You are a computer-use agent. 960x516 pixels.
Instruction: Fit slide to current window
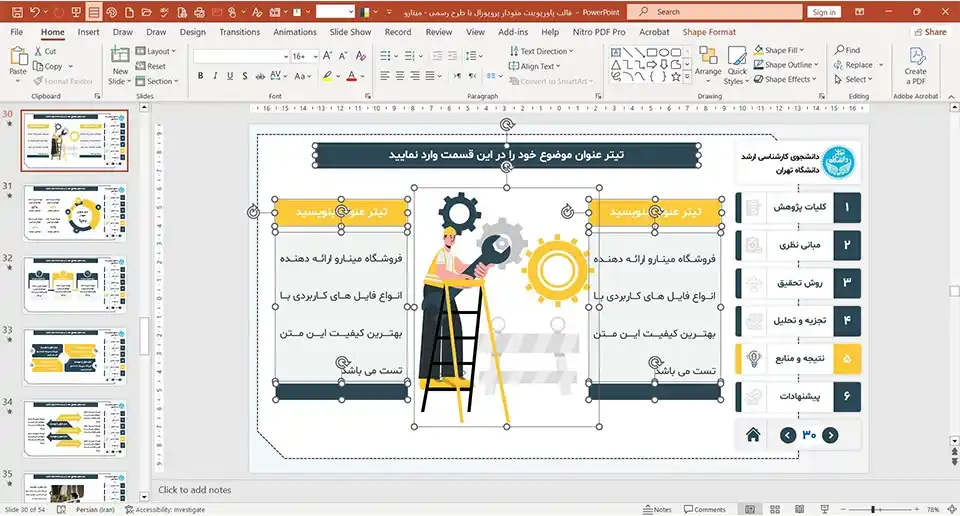click(x=951, y=509)
